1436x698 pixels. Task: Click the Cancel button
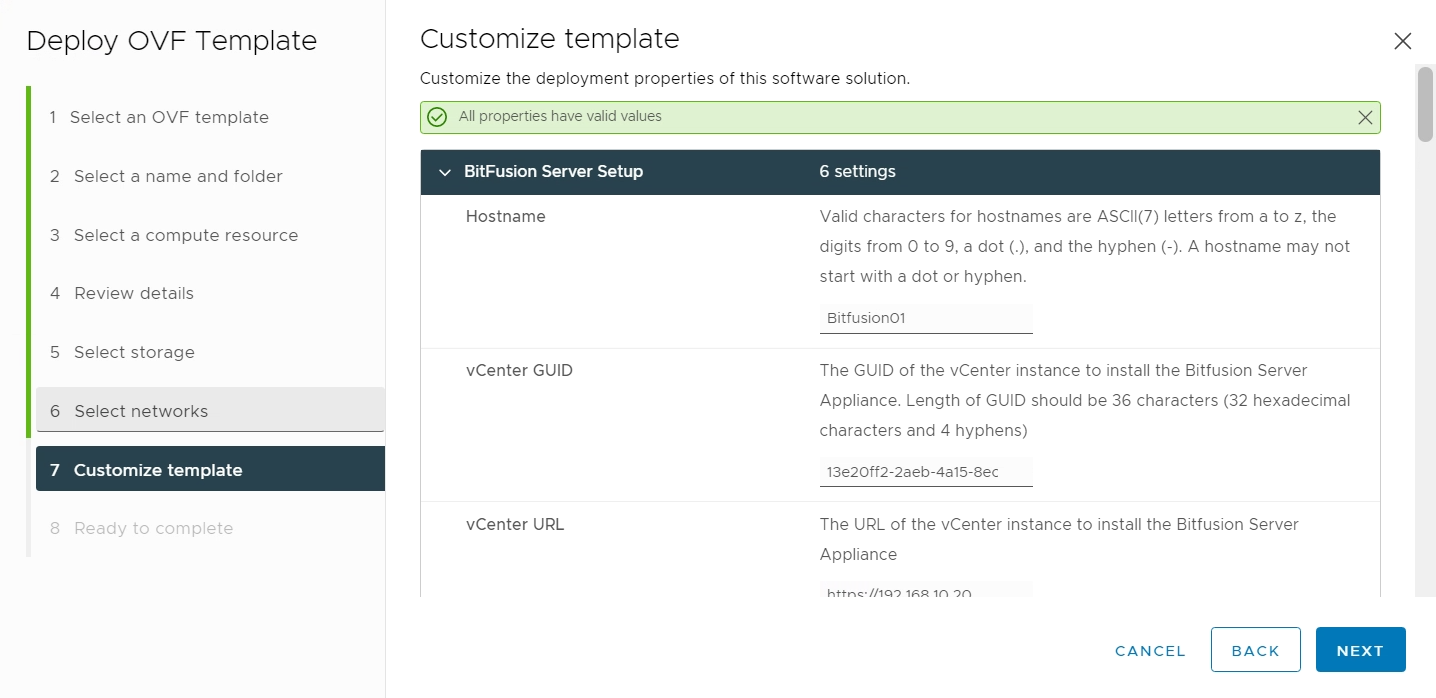pos(1150,650)
